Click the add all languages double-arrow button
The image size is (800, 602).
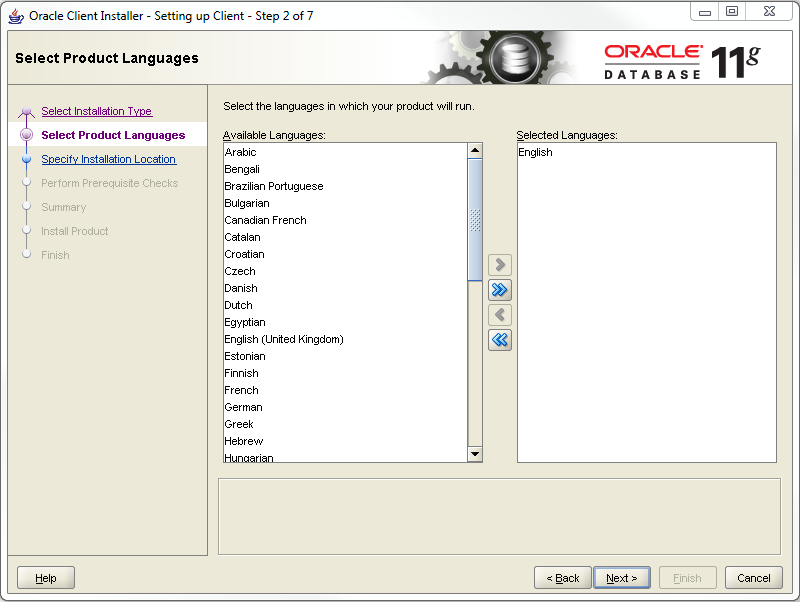click(499, 290)
